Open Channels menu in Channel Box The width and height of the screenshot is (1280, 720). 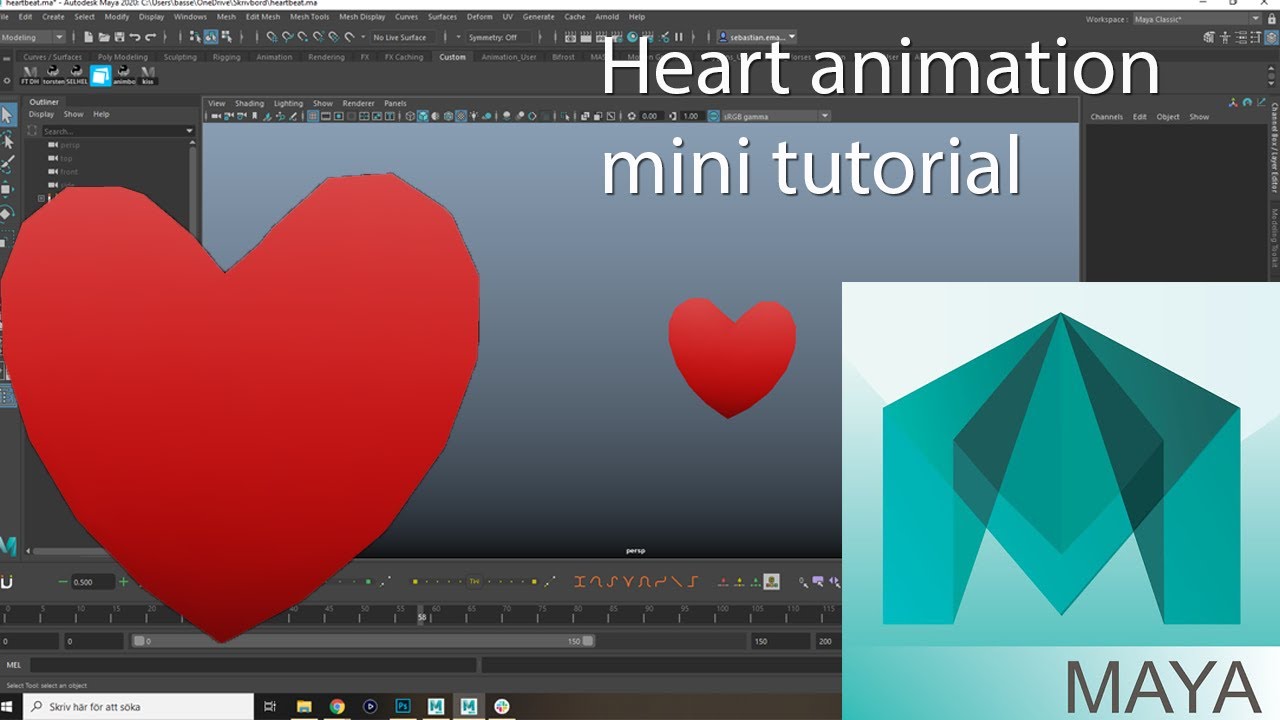pos(1106,117)
